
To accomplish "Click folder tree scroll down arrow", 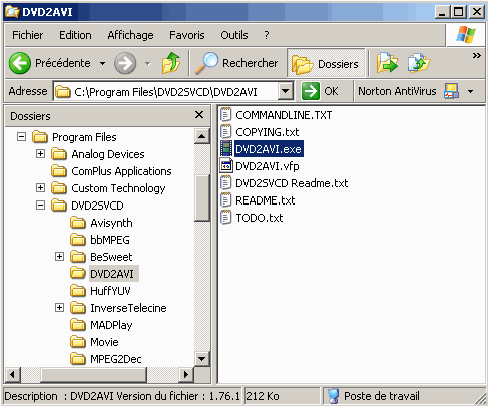I will tap(202, 359).
